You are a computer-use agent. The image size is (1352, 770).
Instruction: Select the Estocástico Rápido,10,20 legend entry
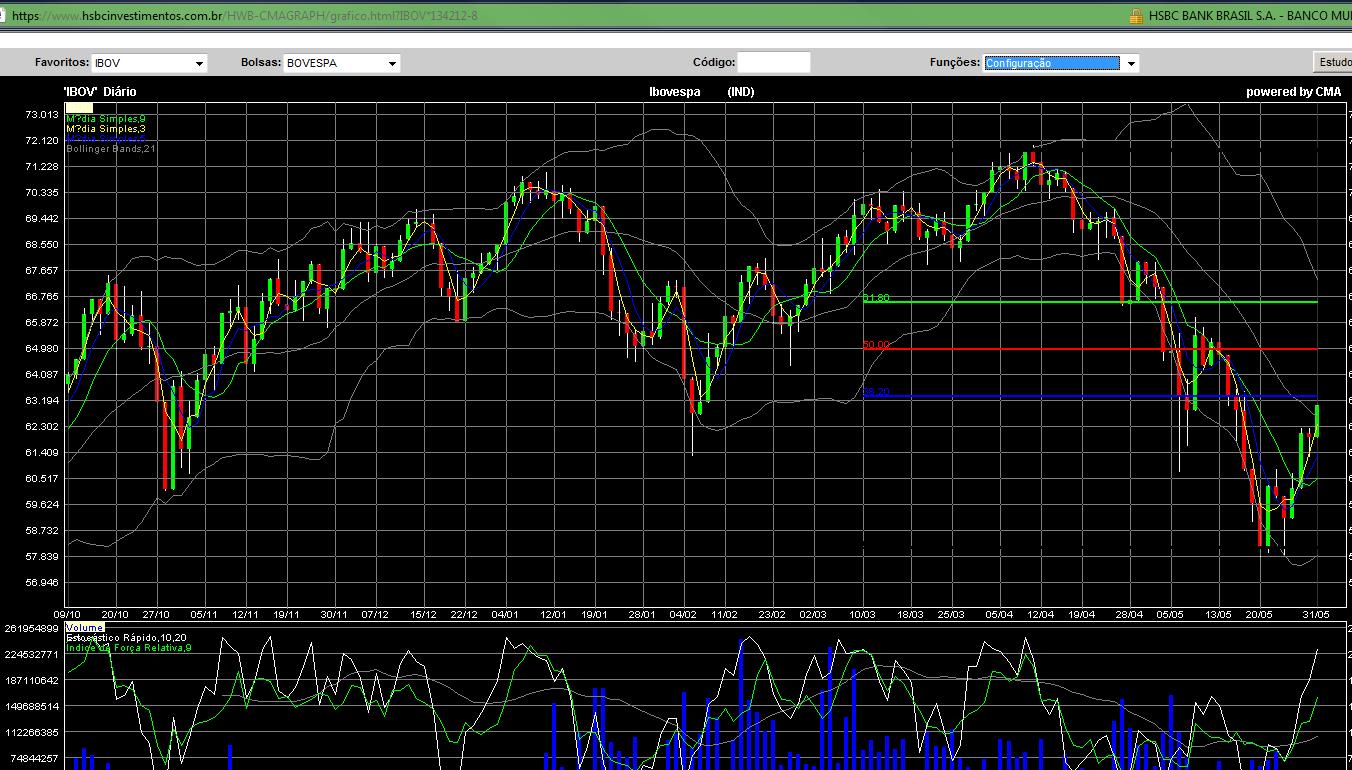pyautogui.click(x=126, y=638)
